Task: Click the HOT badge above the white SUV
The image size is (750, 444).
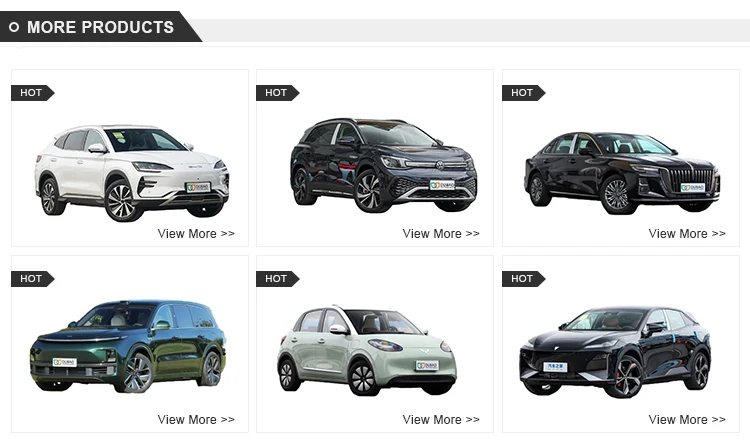Action: click(33, 93)
